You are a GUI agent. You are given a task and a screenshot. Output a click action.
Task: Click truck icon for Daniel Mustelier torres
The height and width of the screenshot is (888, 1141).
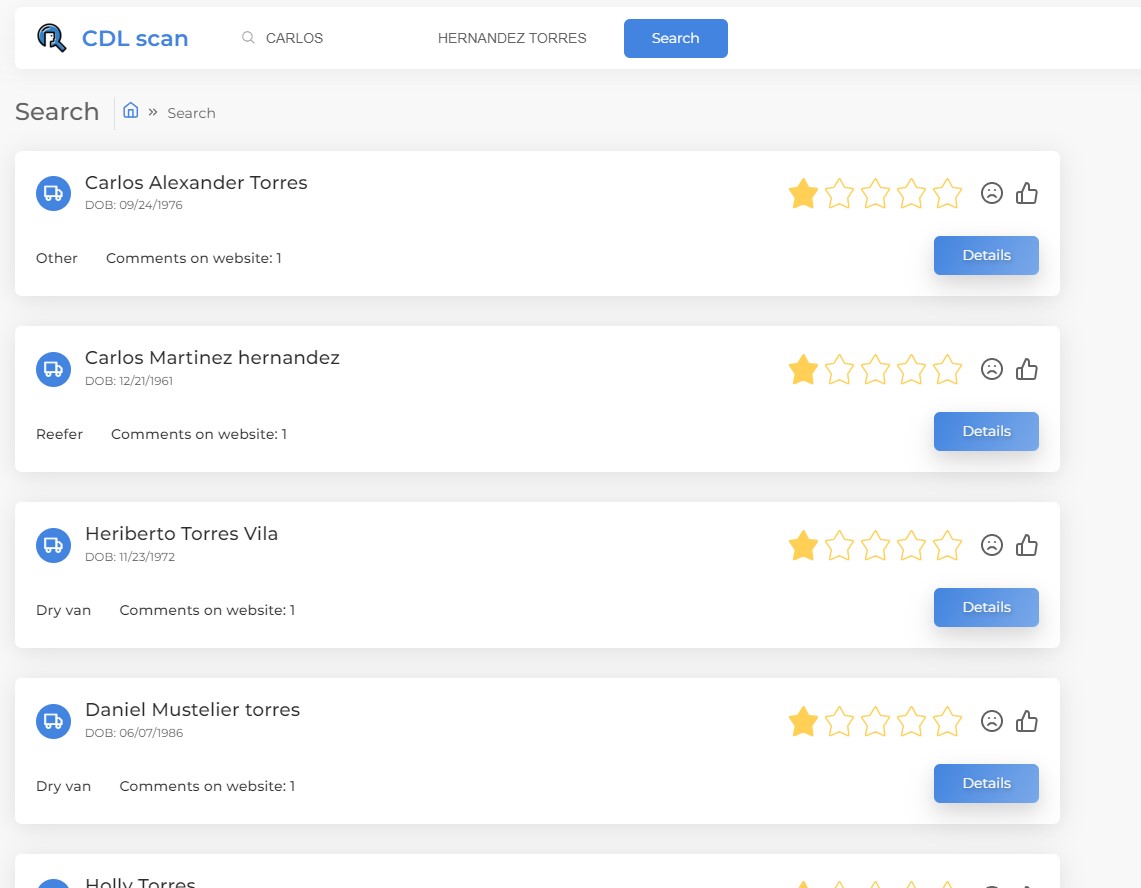[x=53, y=721]
